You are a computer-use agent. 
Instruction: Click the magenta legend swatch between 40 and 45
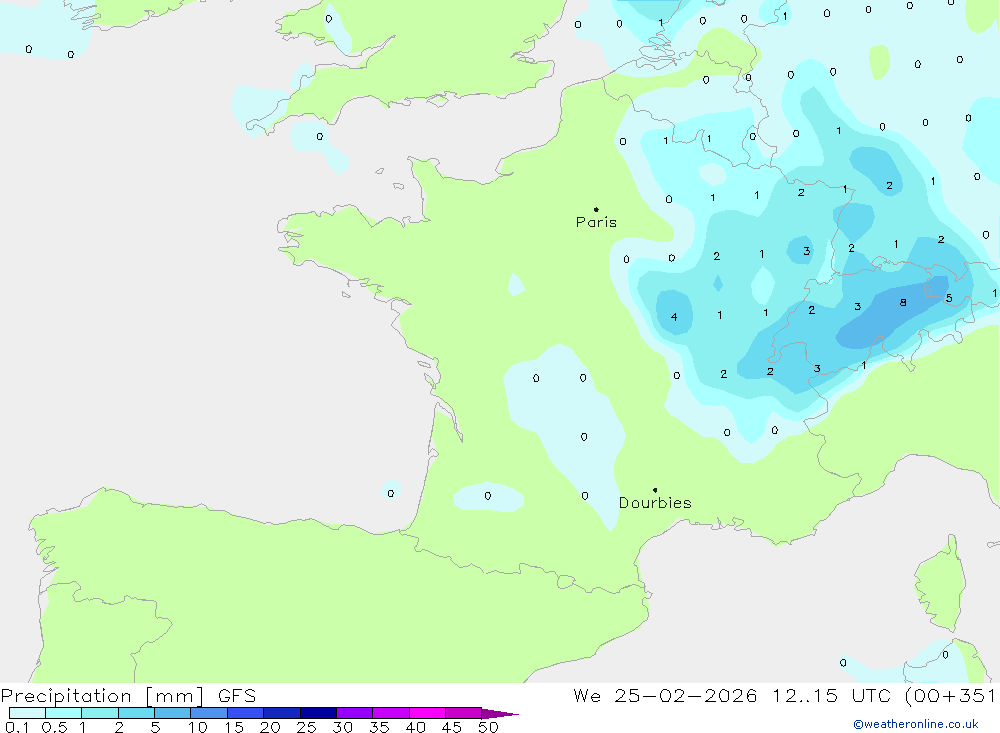pos(427,713)
